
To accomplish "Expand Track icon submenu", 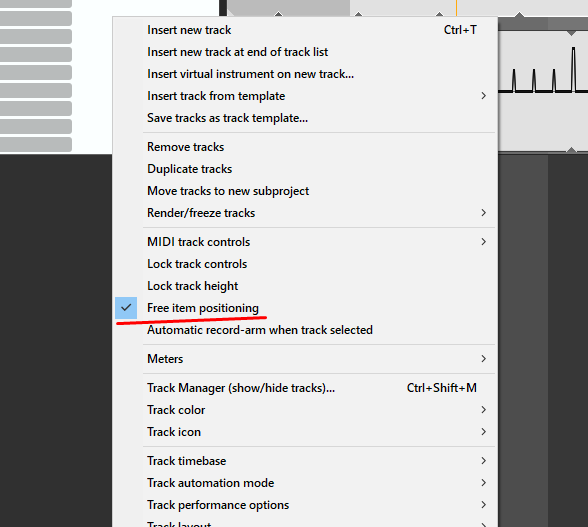I will pos(305,432).
